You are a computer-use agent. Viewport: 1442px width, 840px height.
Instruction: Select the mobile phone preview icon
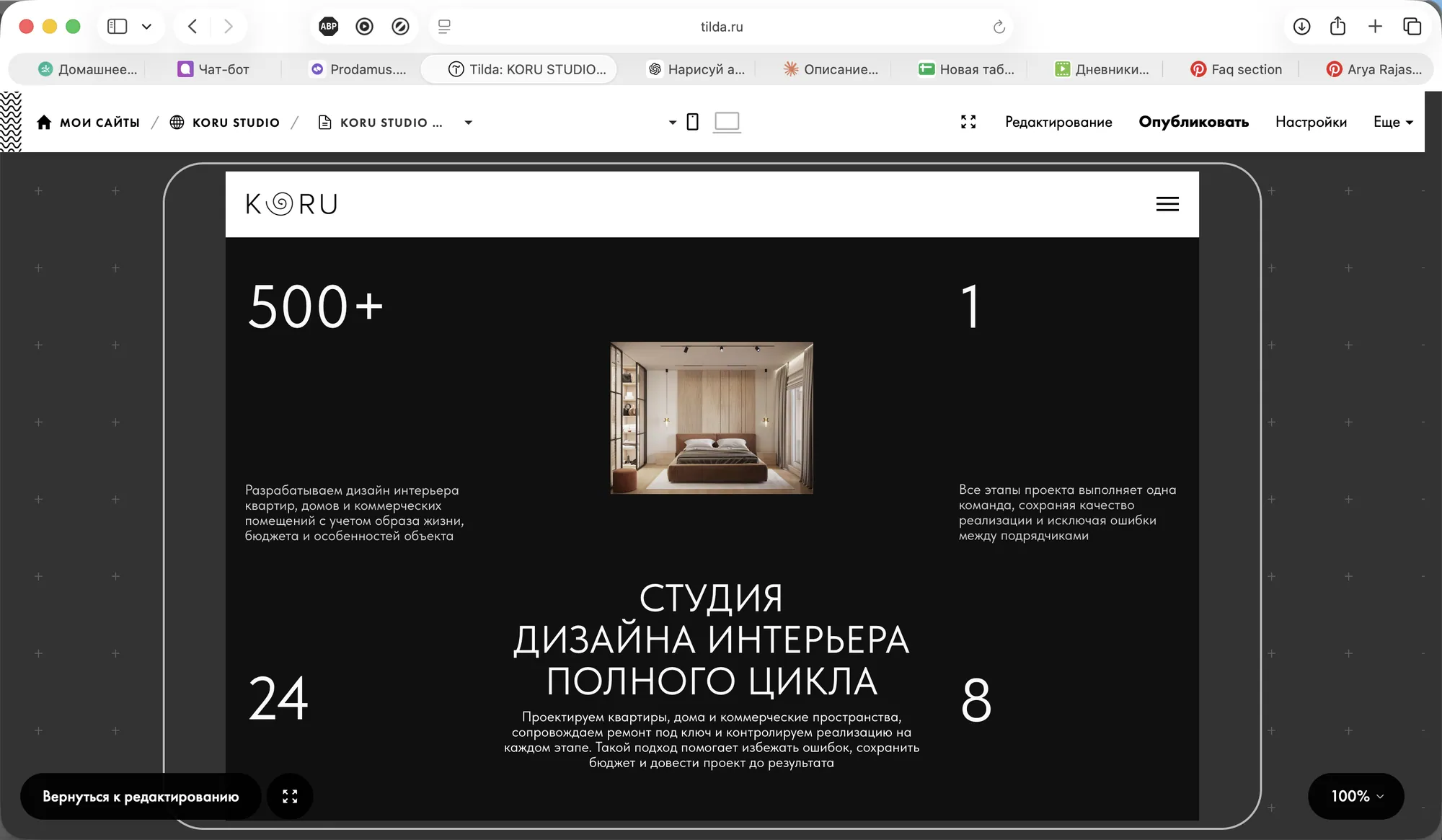tap(692, 122)
